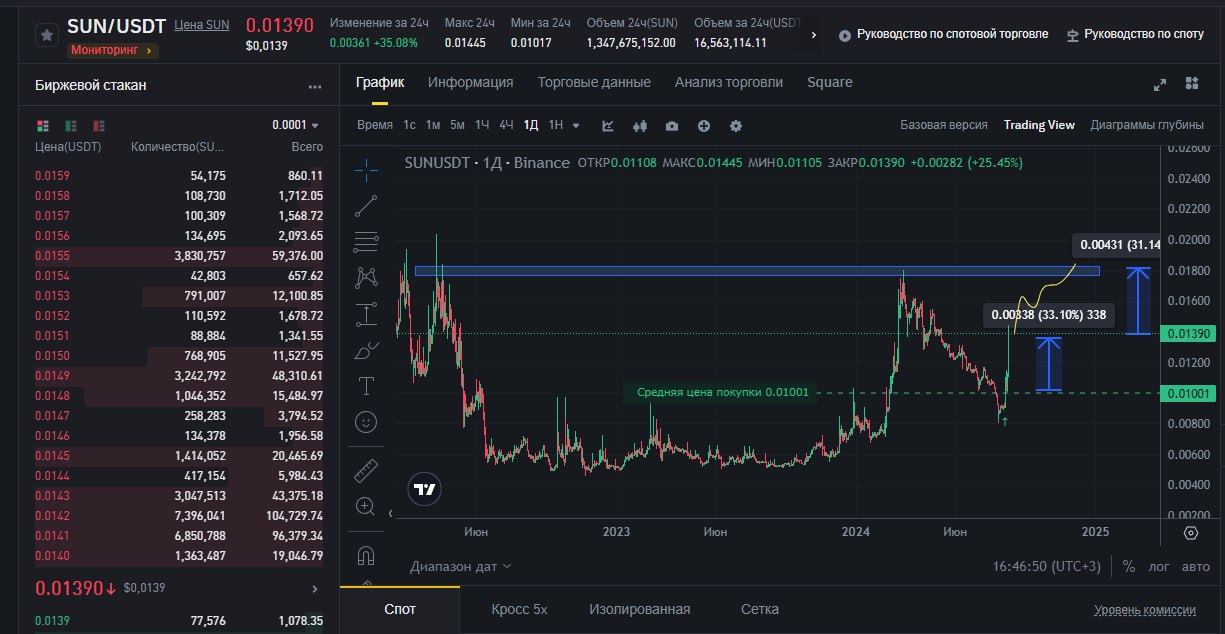Change candlestick chart type
The image size is (1225, 634).
(640, 125)
